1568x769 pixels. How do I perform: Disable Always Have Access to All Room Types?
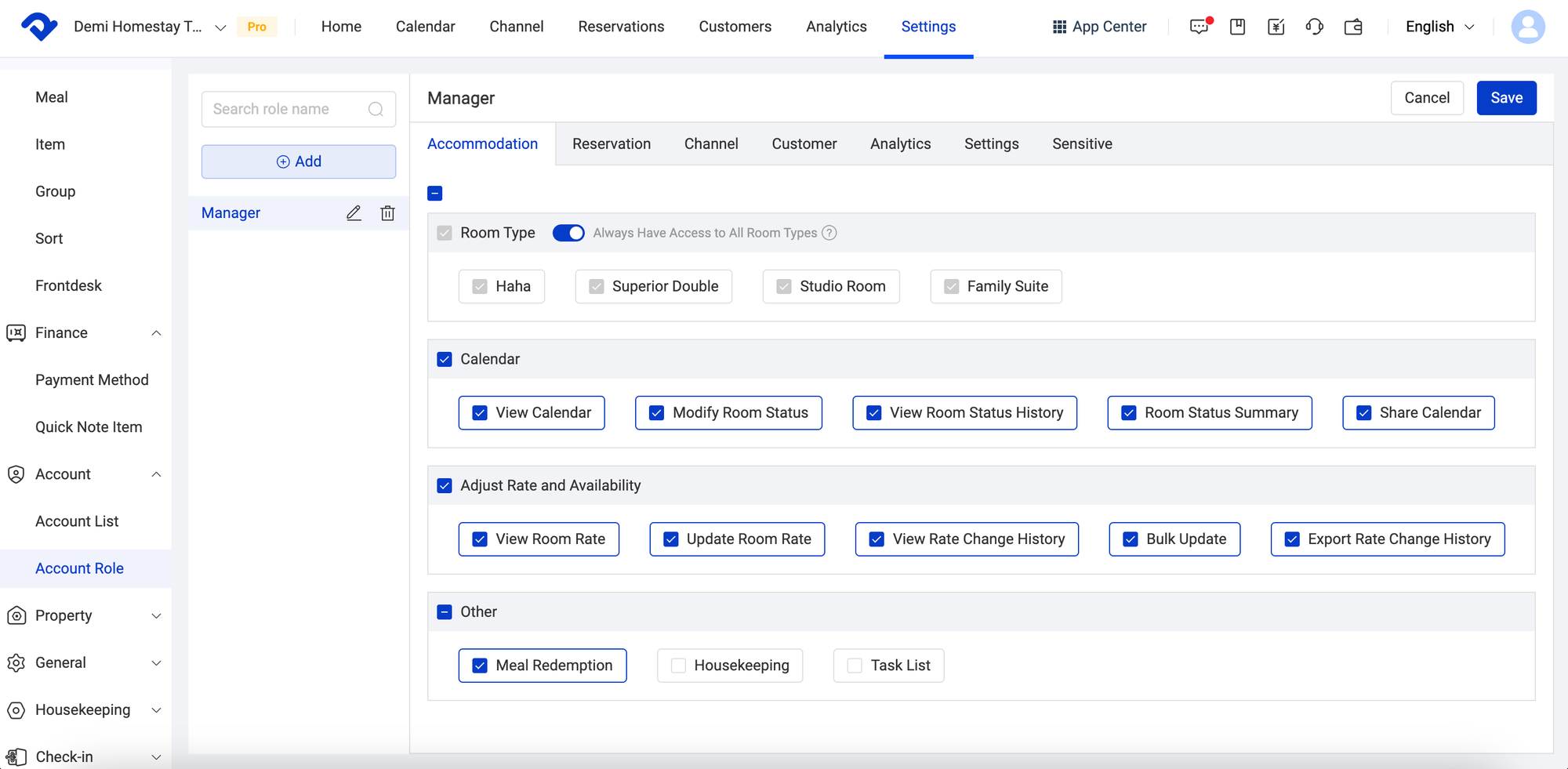click(x=568, y=233)
